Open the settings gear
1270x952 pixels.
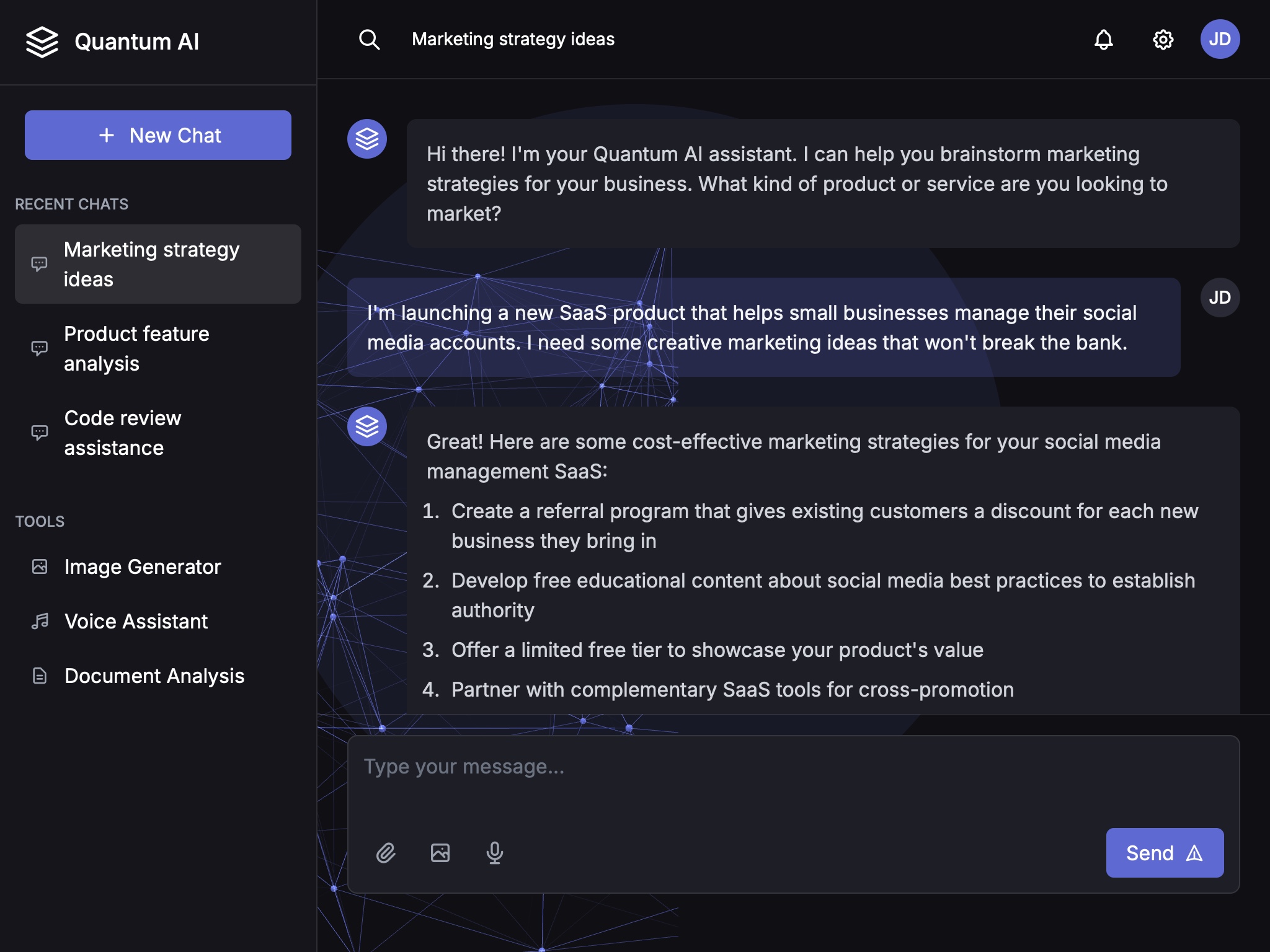(x=1163, y=39)
